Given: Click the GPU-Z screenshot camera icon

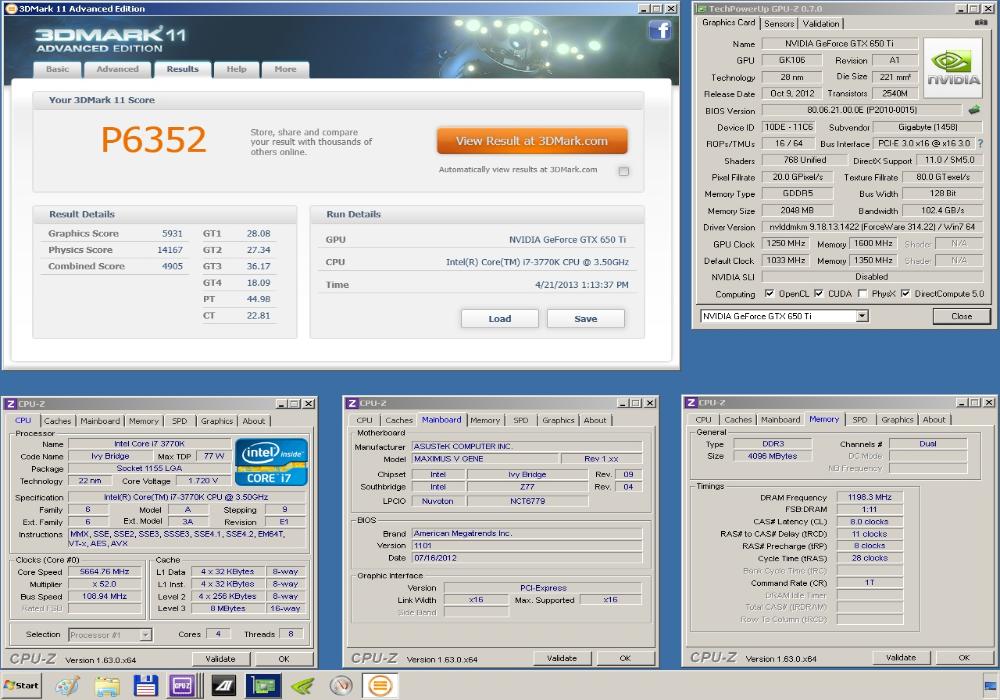Looking at the screenshot, I should point(981,22).
